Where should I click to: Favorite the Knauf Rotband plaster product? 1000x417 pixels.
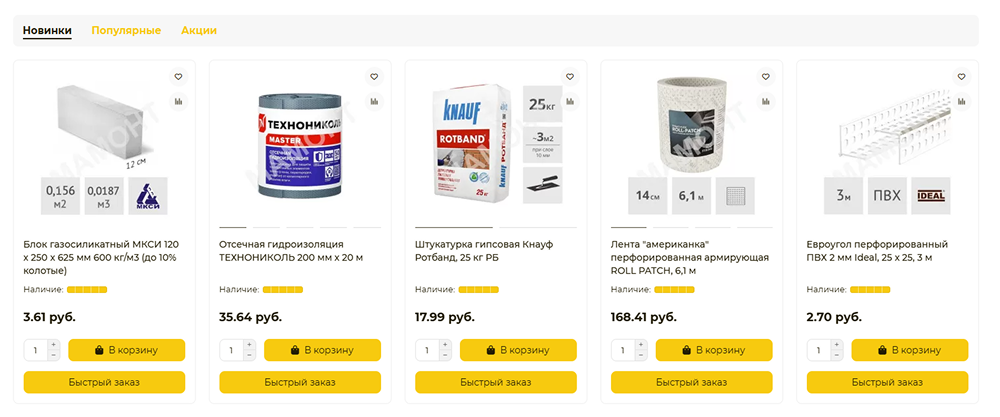tap(570, 76)
